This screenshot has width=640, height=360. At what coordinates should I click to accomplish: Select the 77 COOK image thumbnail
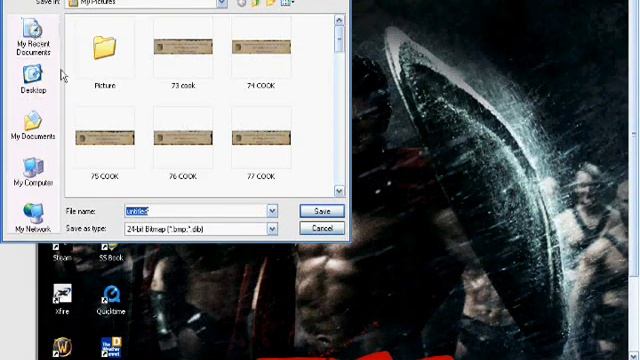(261, 144)
